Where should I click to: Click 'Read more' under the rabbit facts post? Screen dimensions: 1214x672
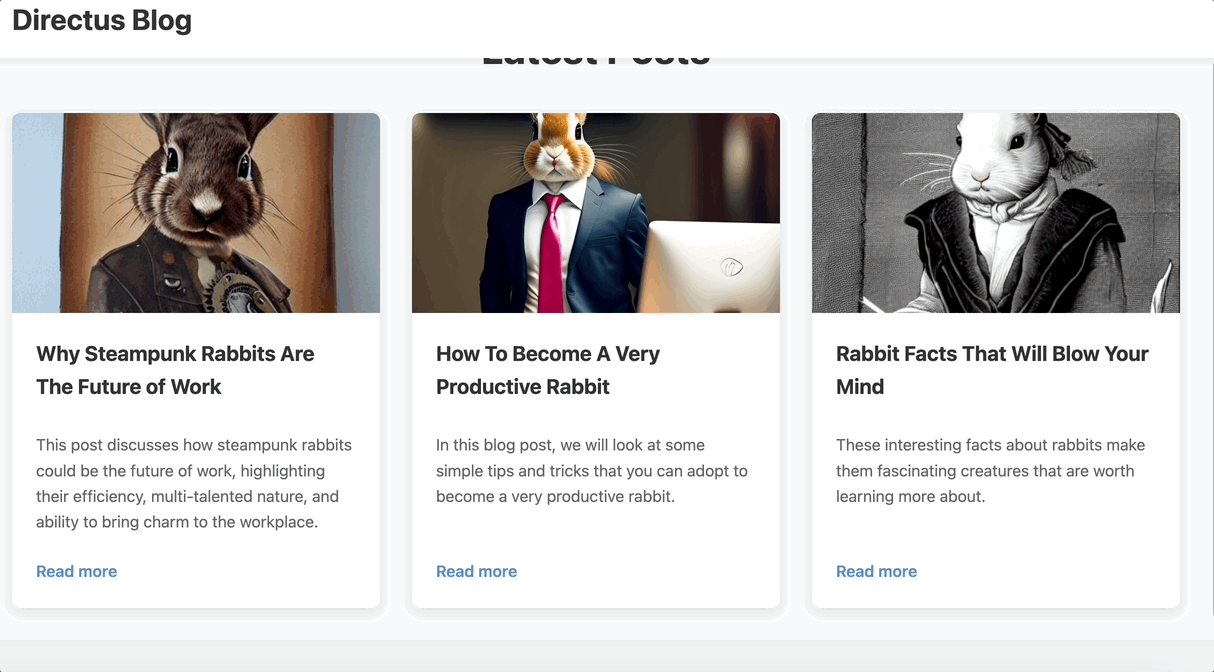click(x=876, y=571)
